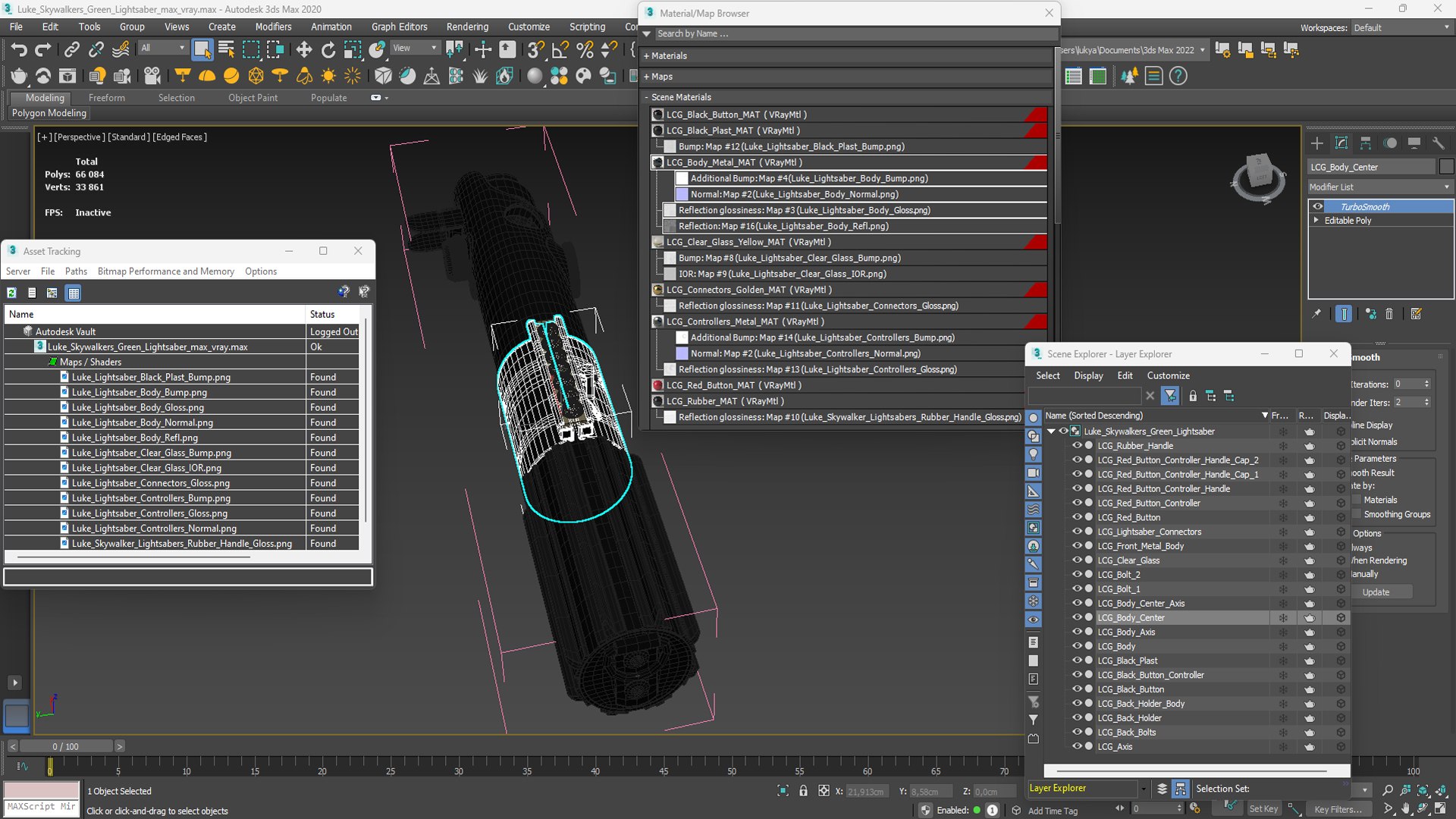Screen dimensions: 1456x819
Task: Open the Modifier List dropdown
Action: 1380,187
